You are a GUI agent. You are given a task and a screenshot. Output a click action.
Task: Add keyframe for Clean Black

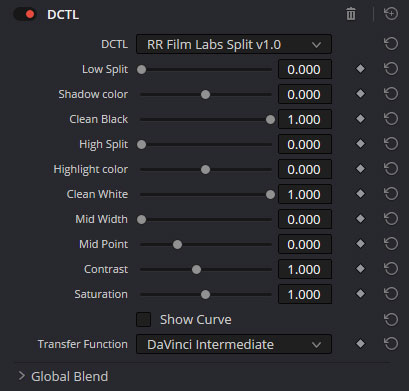(x=360, y=119)
